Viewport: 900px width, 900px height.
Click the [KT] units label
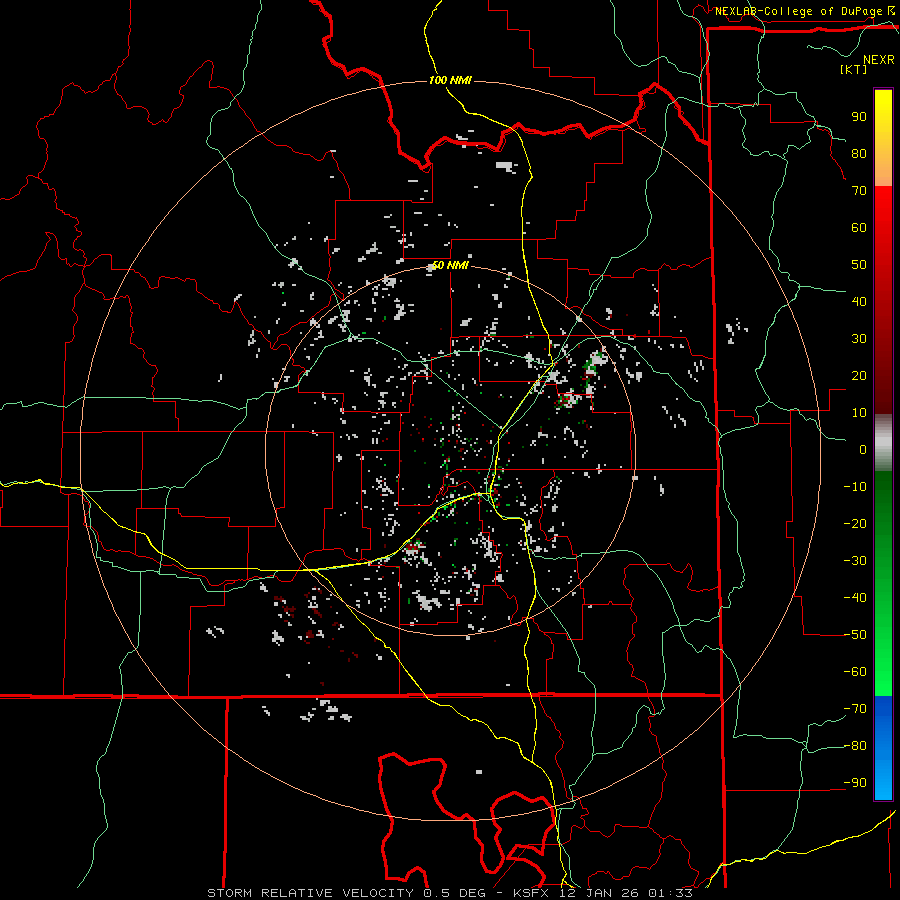[854, 69]
